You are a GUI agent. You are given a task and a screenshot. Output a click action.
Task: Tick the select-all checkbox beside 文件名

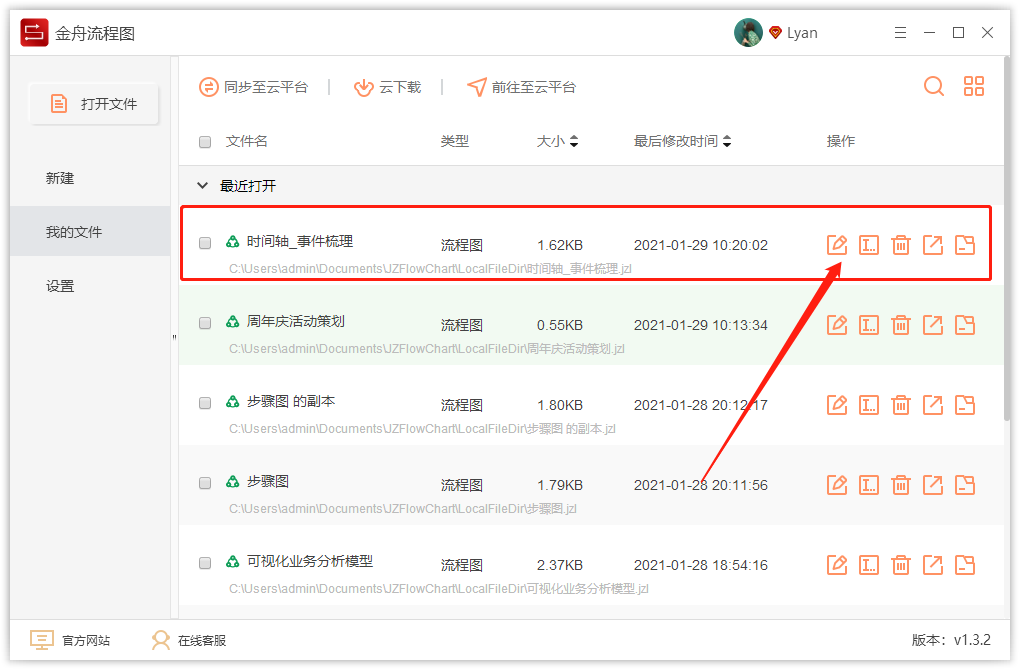pyautogui.click(x=205, y=142)
